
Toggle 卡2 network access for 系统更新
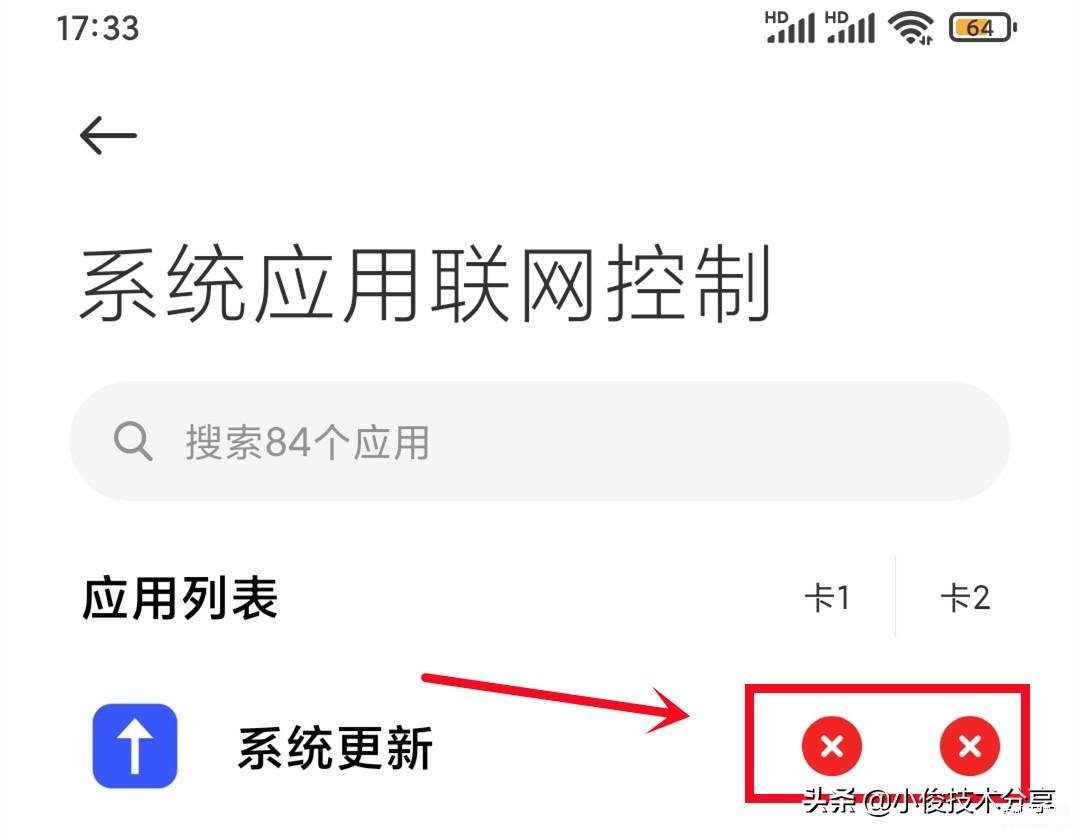click(970, 746)
